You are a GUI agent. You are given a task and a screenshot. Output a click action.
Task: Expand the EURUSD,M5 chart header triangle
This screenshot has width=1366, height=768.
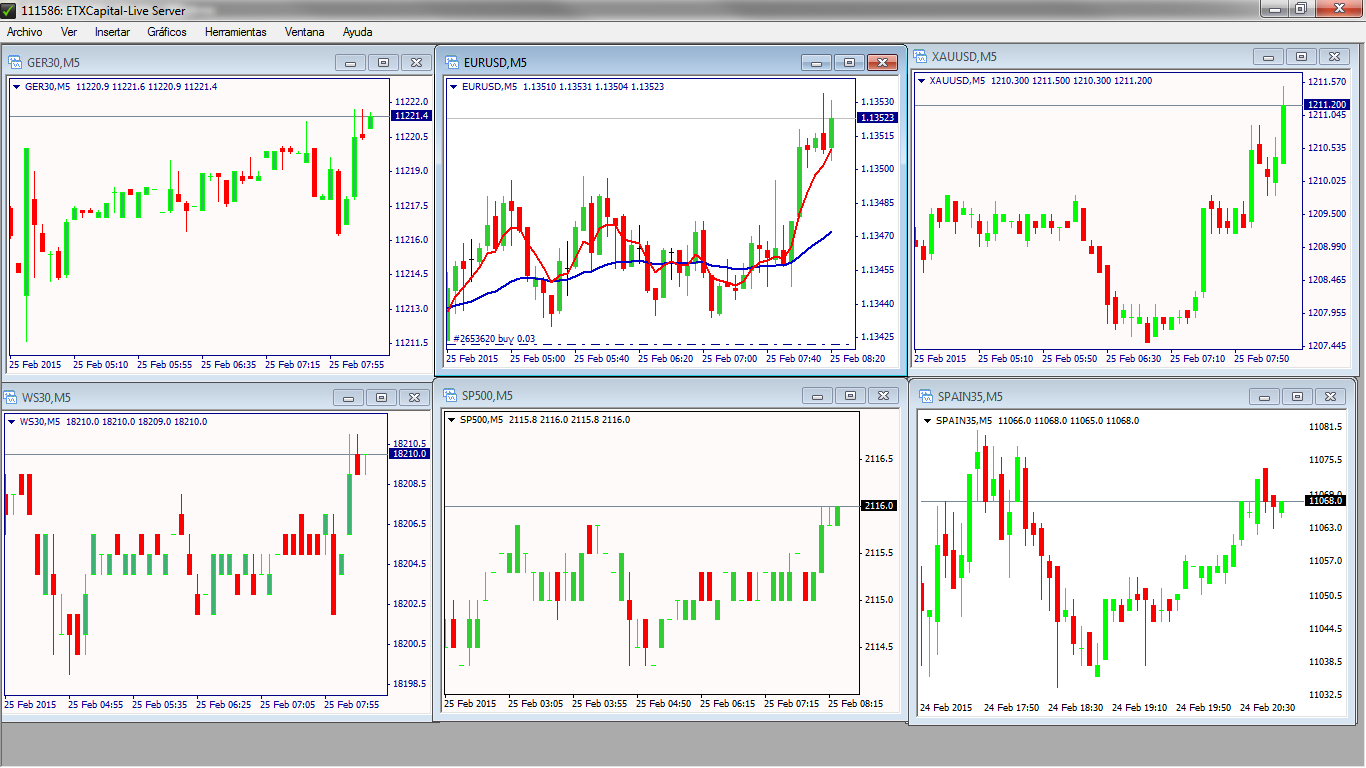pos(453,87)
